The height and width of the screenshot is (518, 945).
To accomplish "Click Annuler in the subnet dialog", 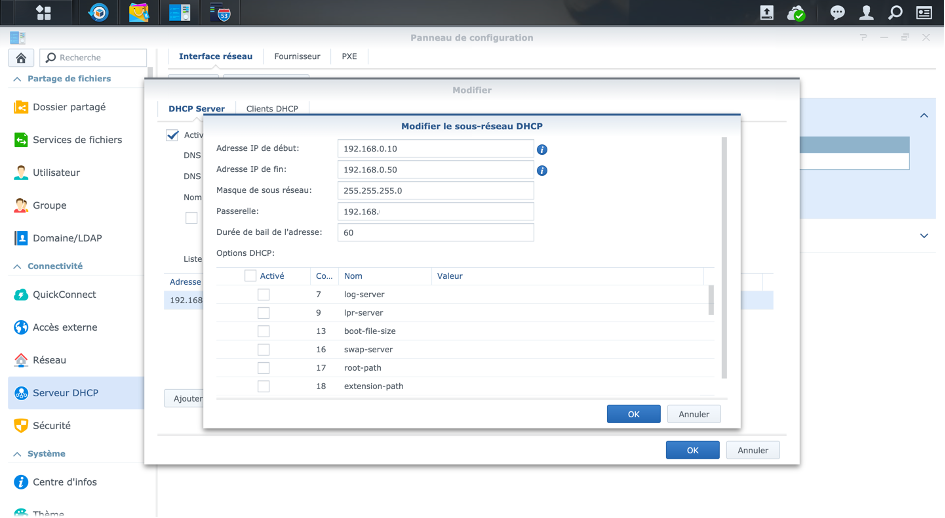I will tap(693, 414).
